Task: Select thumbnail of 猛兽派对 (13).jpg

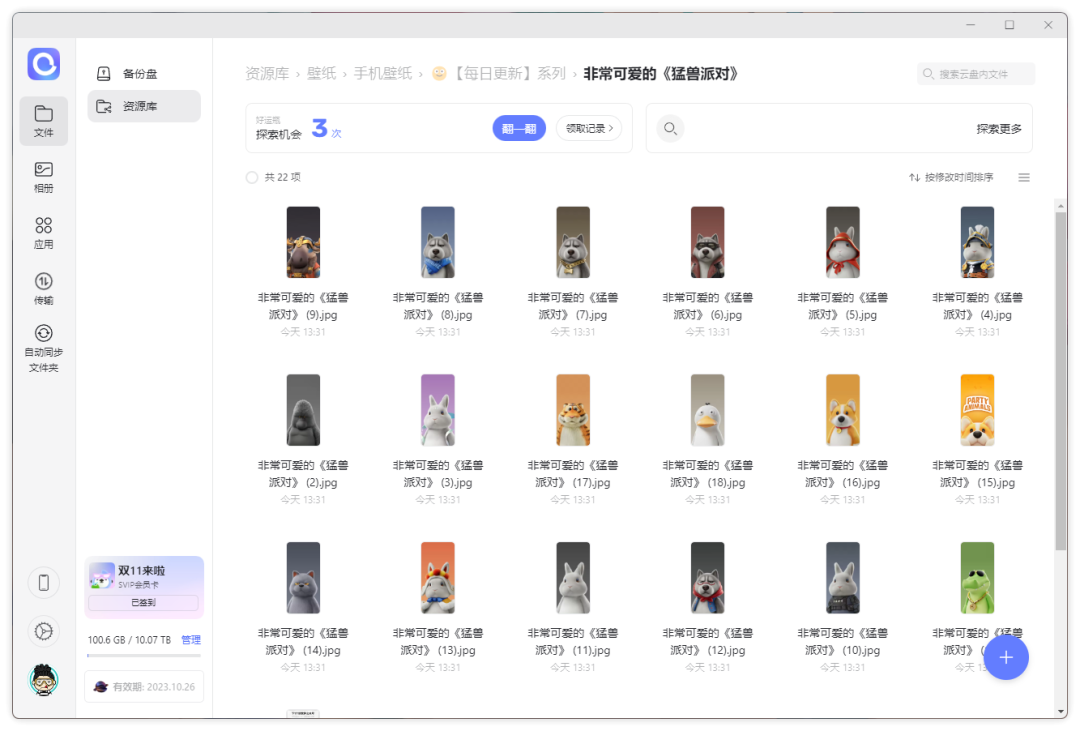Action: pos(438,577)
